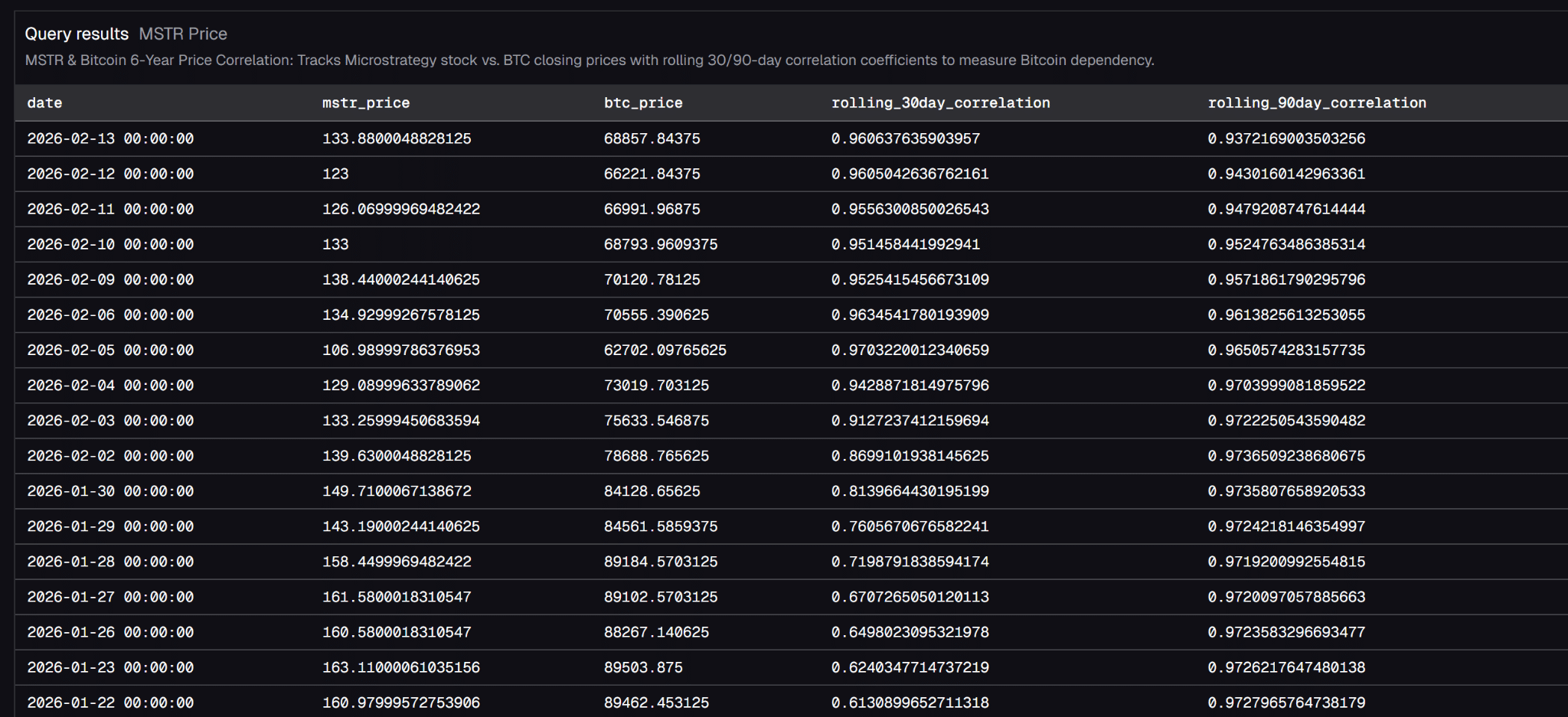
Task: Click date cell 2026-02-05 00:00:00
Action: [110, 350]
